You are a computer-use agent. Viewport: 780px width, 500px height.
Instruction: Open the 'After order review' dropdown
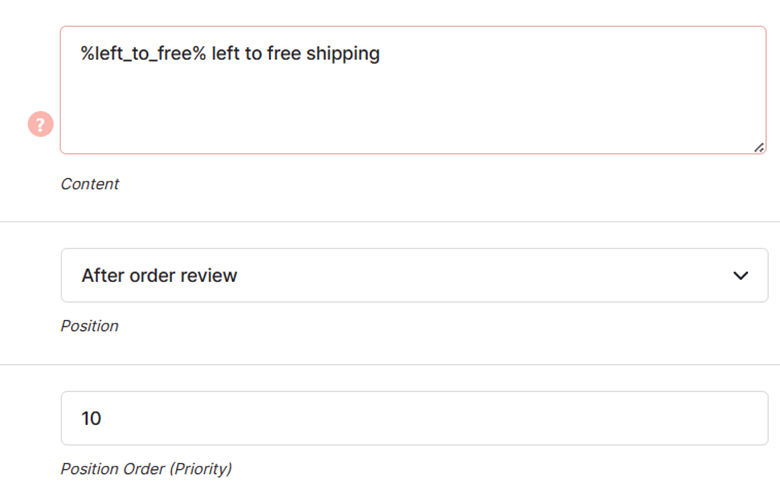pos(414,275)
